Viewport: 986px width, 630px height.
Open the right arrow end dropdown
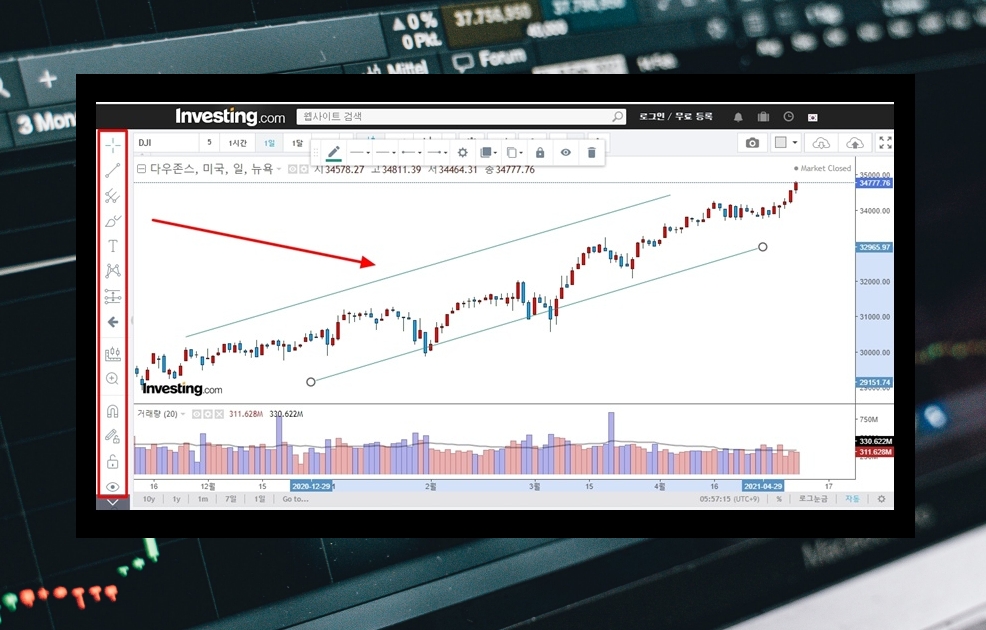(x=437, y=153)
